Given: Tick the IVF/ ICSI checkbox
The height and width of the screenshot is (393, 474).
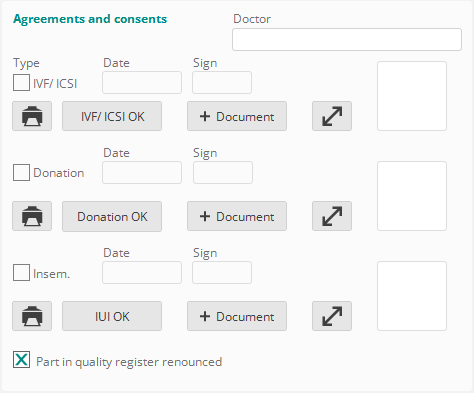Looking at the screenshot, I should click(x=21, y=82).
